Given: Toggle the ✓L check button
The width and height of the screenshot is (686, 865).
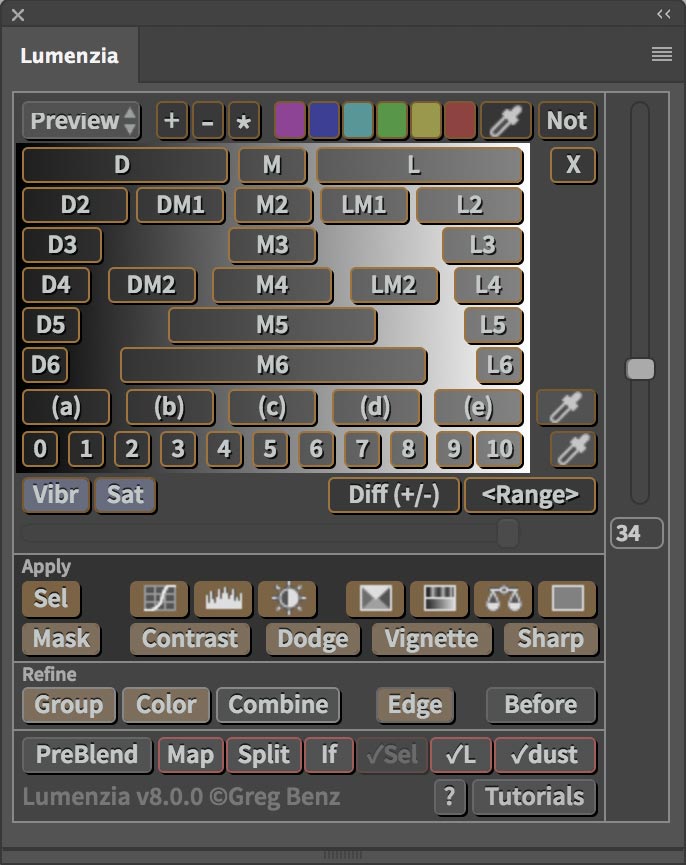Looking at the screenshot, I should click(460, 755).
